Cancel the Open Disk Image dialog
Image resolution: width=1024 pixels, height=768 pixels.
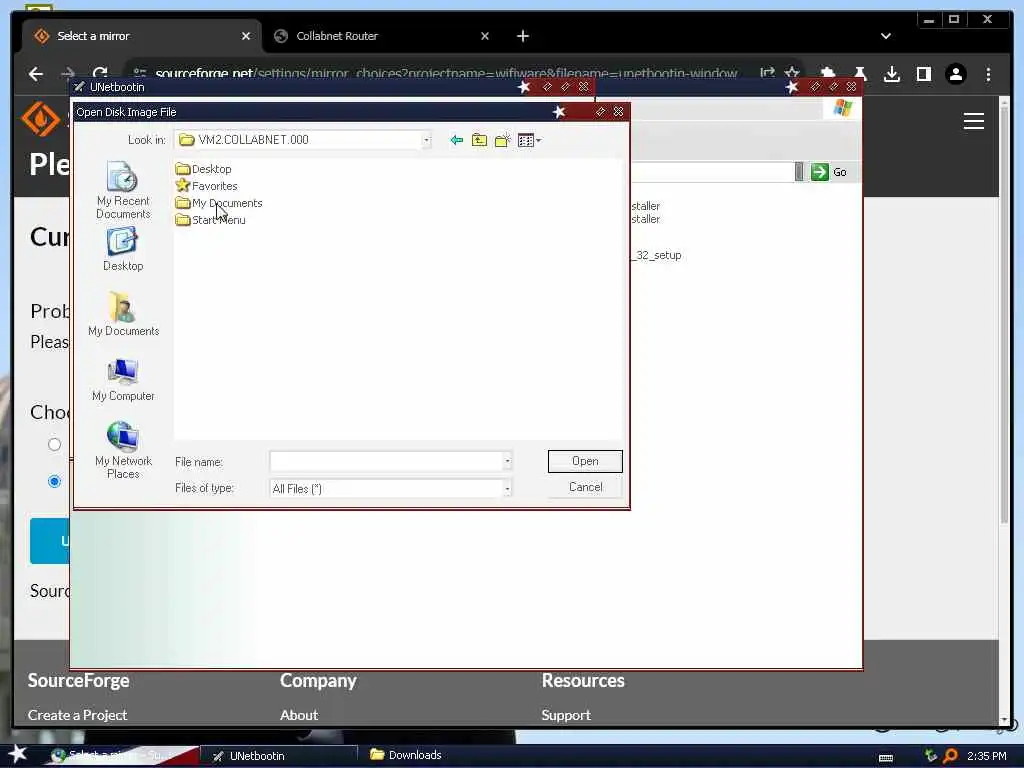coord(585,487)
